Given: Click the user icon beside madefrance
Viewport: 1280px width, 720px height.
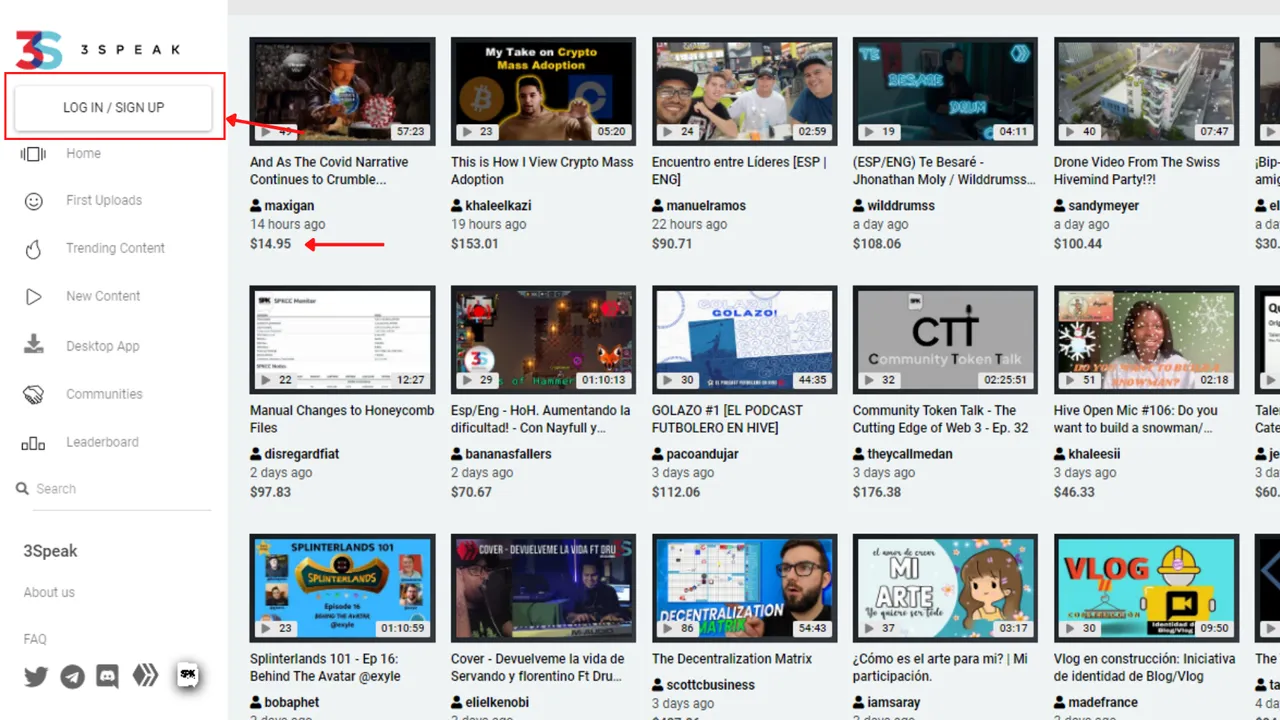Looking at the screenshot, I should point(1060,703).
